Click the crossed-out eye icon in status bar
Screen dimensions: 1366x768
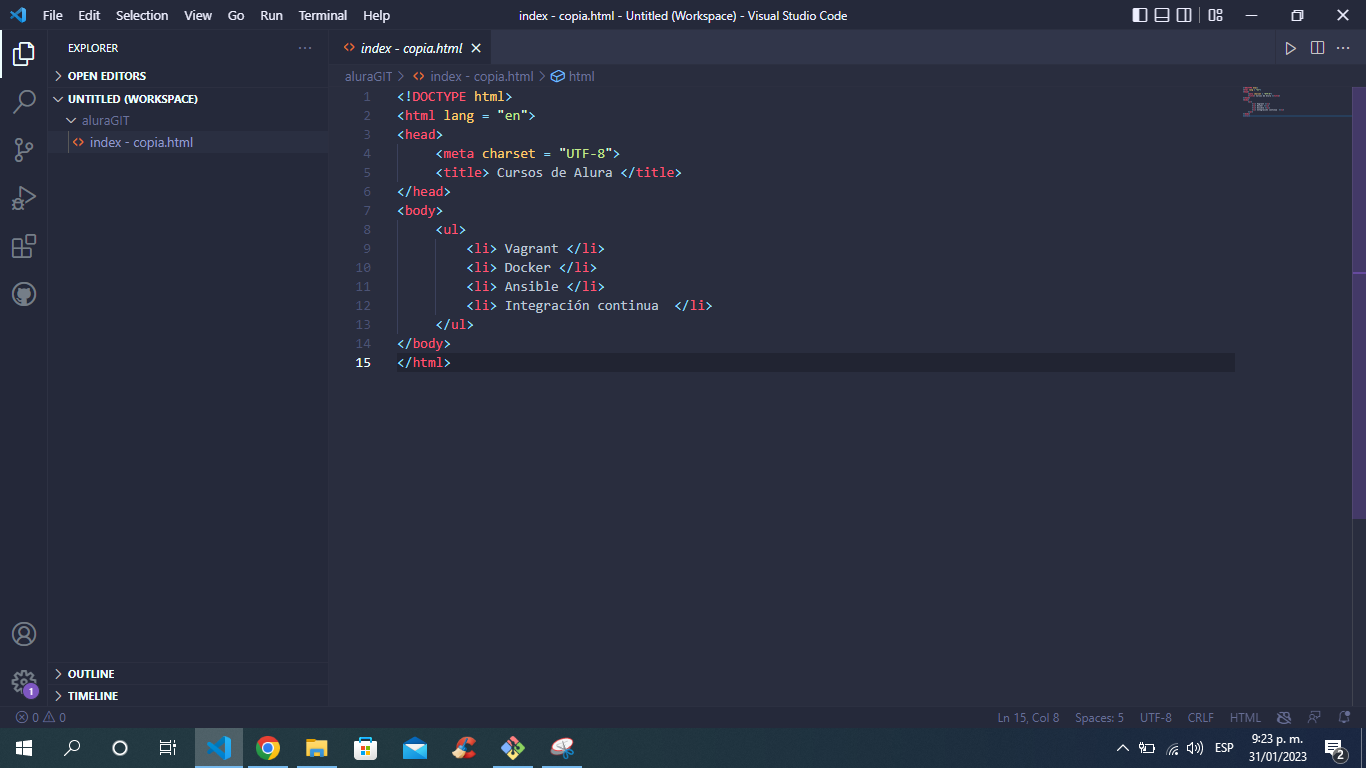(1285, 718)
